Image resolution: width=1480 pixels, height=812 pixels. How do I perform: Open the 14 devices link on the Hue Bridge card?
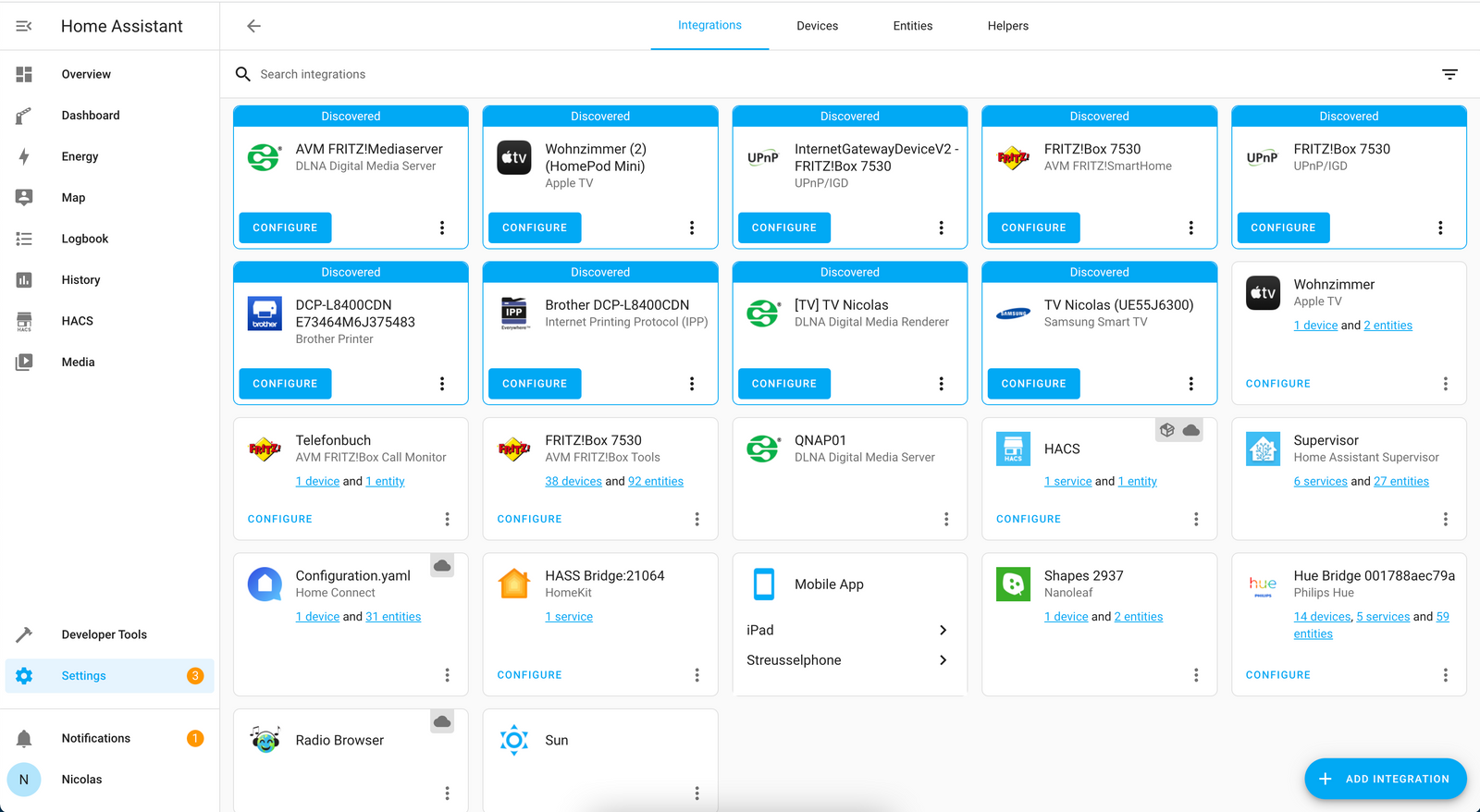[x=1322, y=617]
